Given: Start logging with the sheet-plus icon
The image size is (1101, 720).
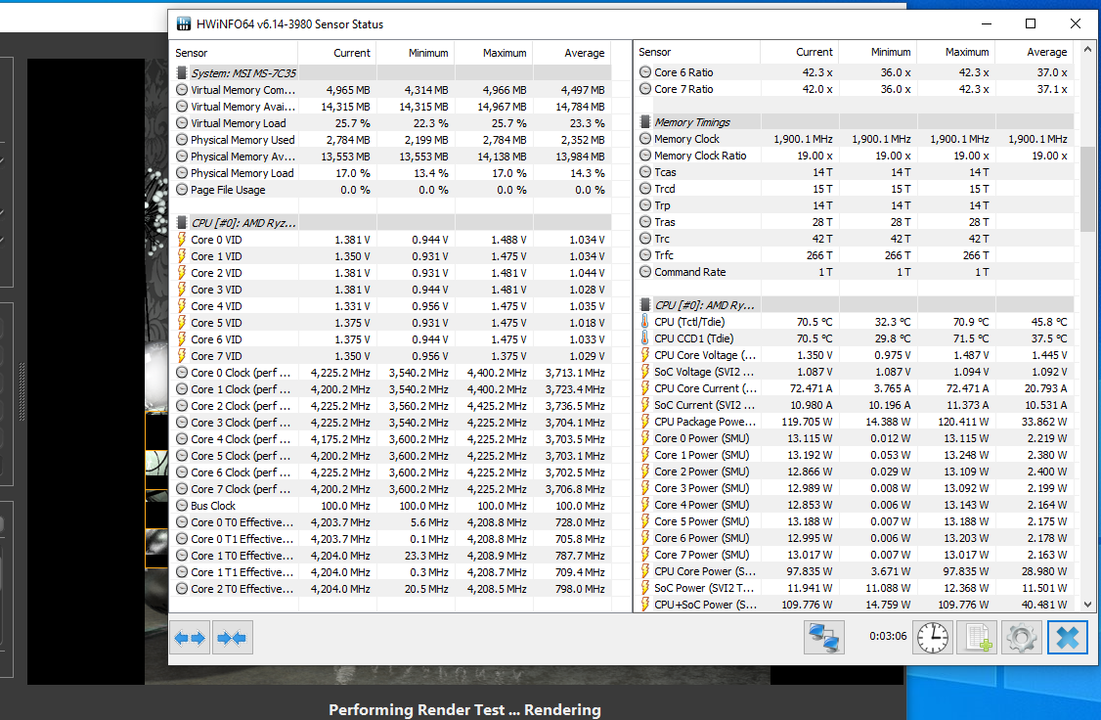Looking at the screenshot, I should [977, 638].
